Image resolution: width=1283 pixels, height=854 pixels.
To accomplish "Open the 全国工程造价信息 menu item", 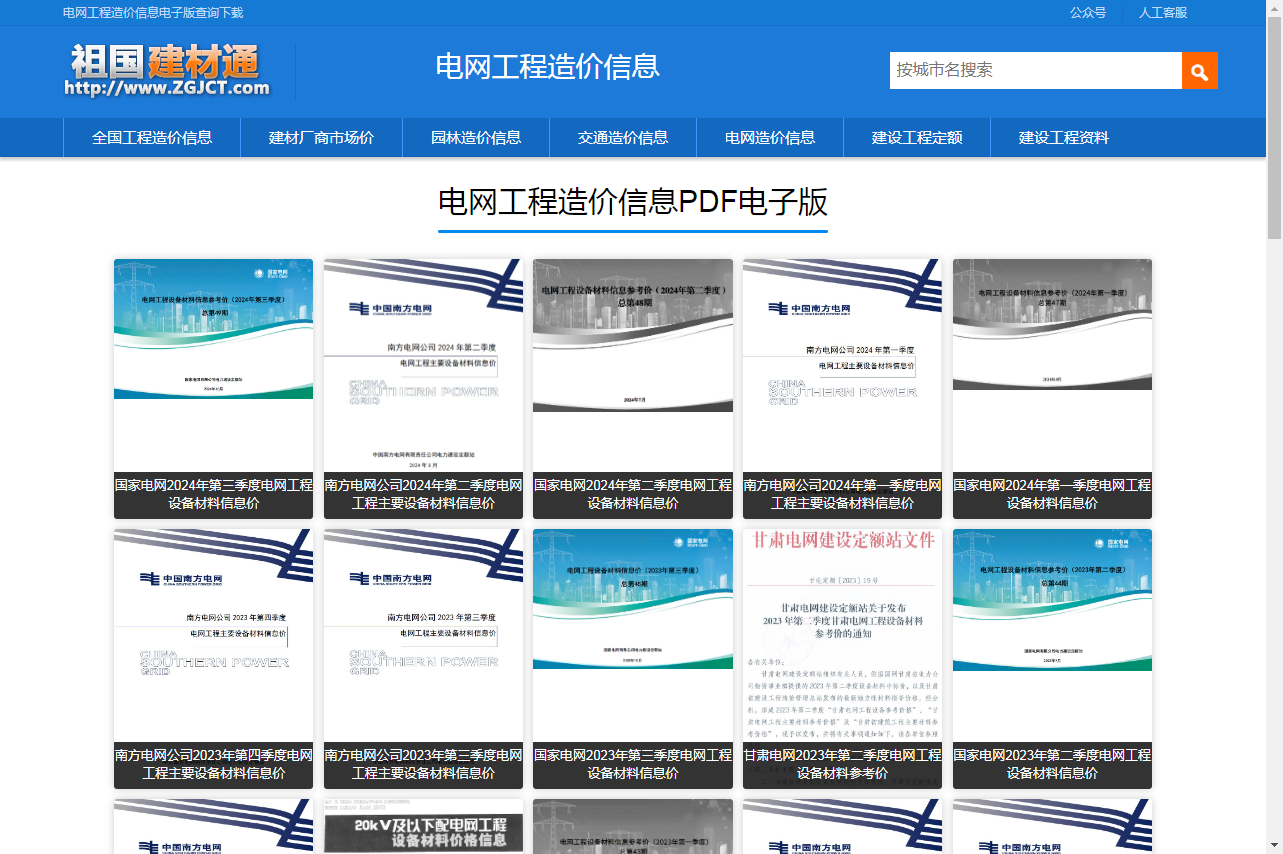I will [x=152, y=138].
